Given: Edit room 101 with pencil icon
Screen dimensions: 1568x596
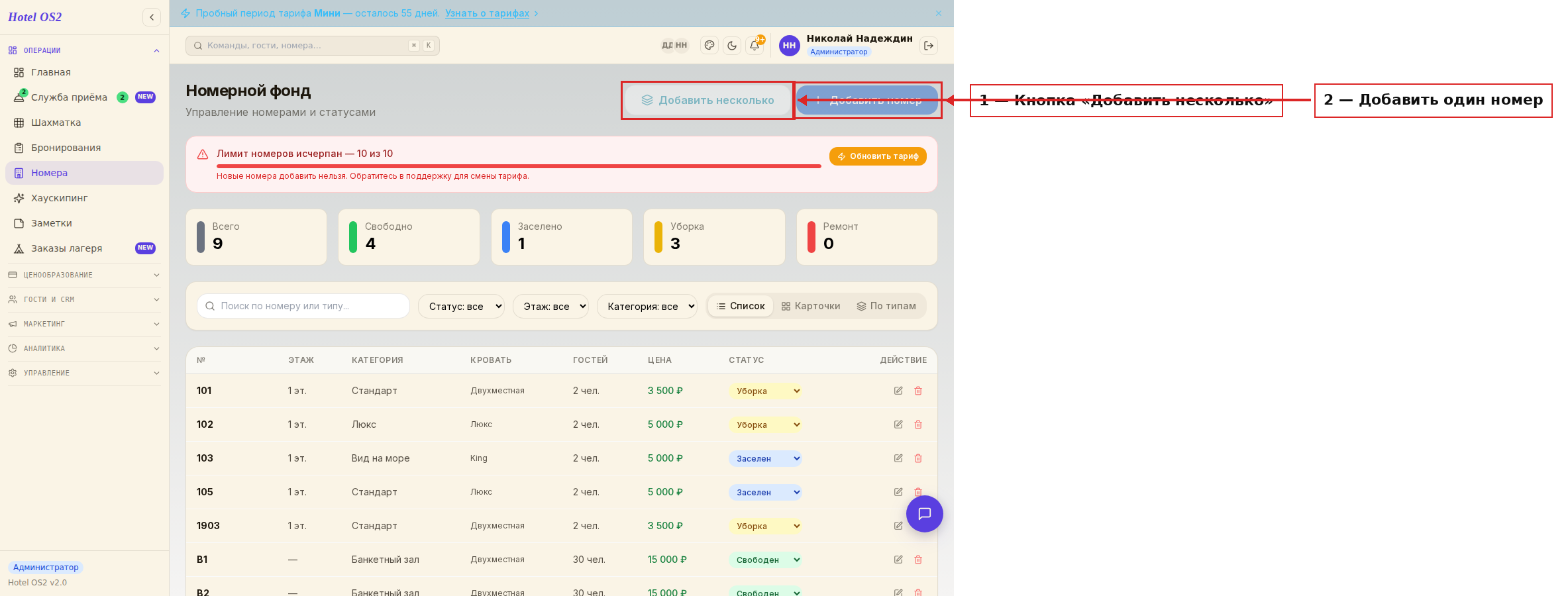Looking at the screenshot, I should pos(898,391).
